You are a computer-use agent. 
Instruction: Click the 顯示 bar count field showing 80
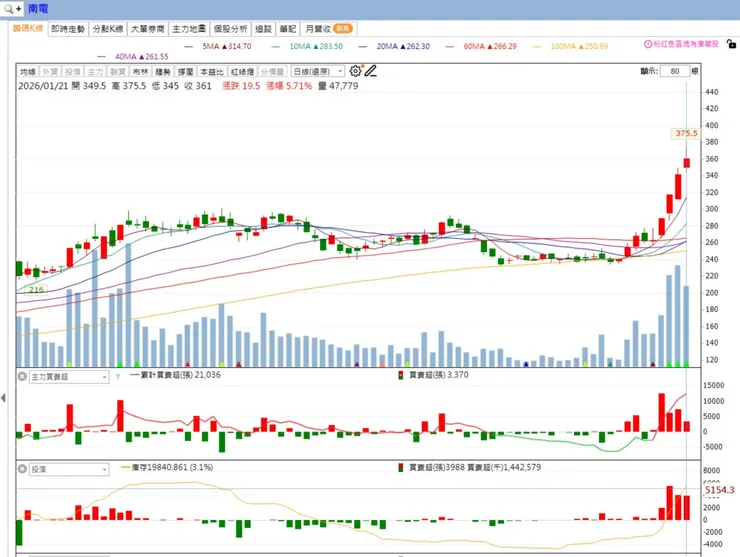click(675, 71)
